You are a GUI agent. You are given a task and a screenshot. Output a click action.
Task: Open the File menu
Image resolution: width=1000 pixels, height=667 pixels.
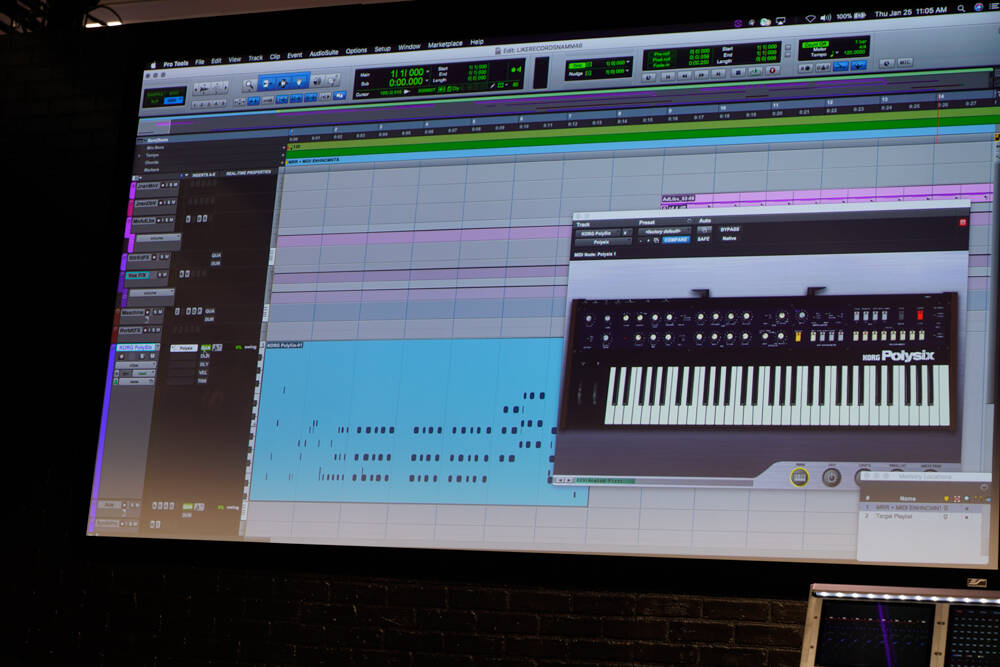[200, 62]
